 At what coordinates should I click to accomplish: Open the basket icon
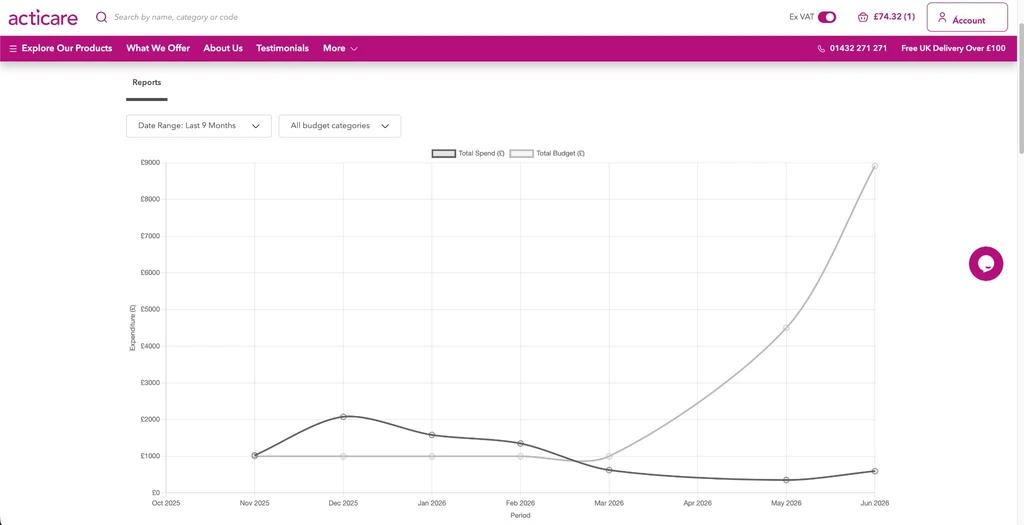pyautogui.click(x=863, y=17)
